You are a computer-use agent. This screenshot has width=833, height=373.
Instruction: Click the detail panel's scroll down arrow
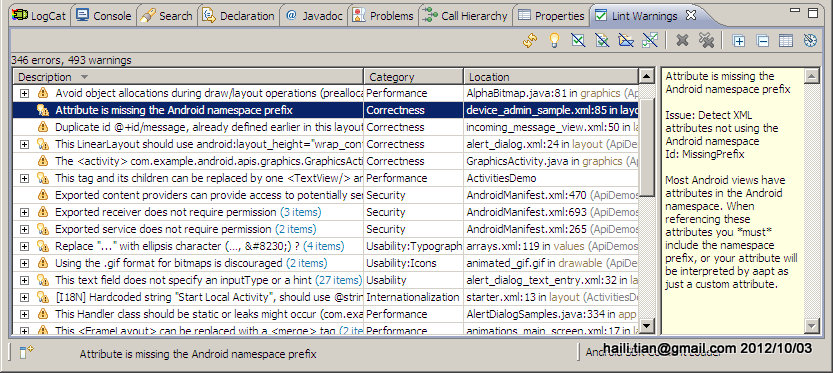[x=812, y=325]
